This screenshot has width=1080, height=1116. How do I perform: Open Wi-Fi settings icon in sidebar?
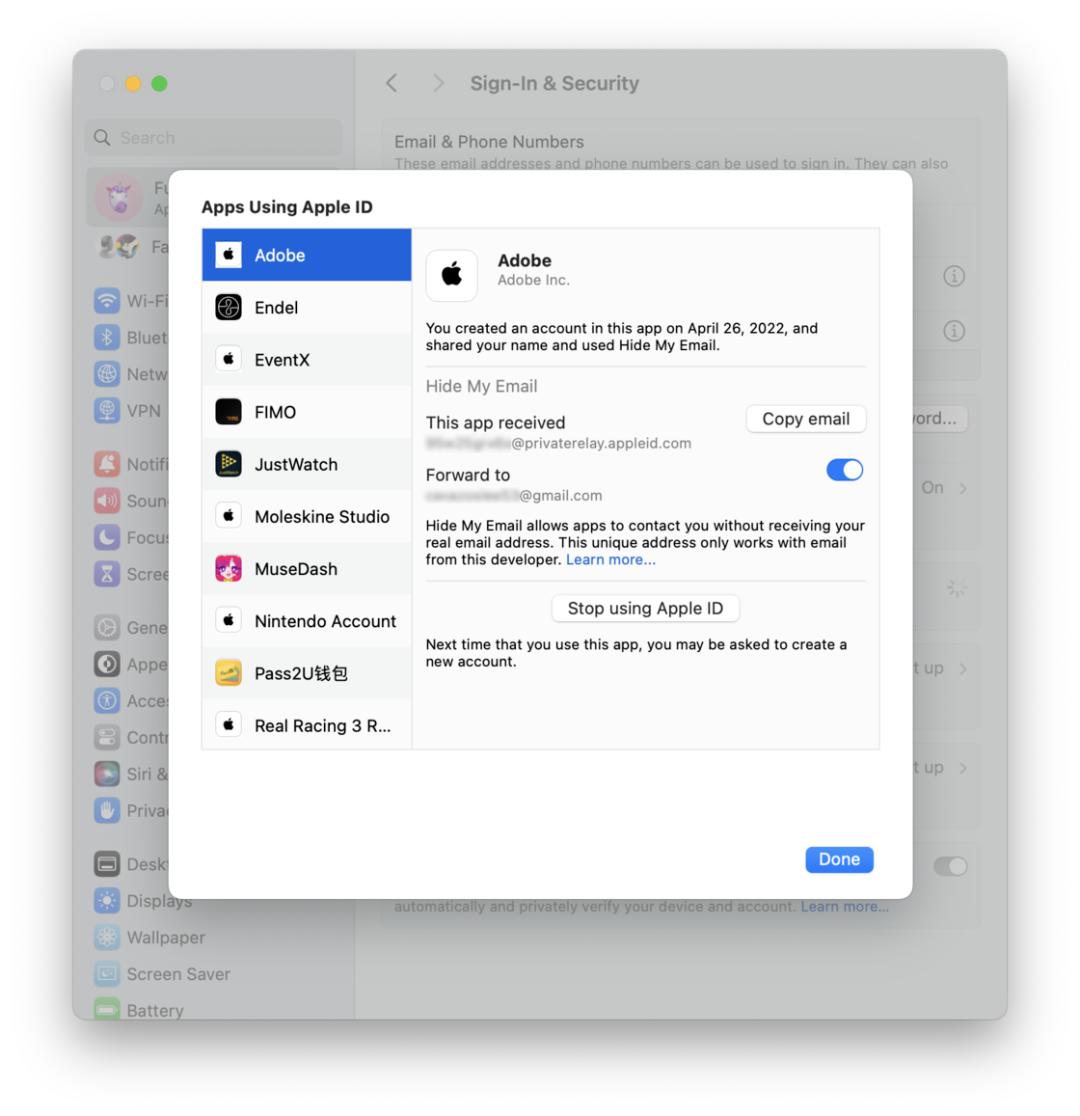coord(106,299)
